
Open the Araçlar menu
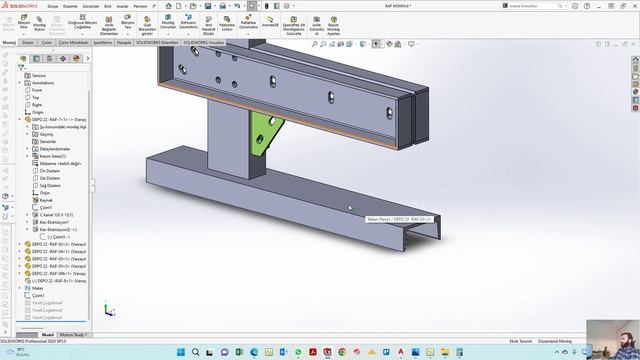pyautogui.click(x=122, y=6)
